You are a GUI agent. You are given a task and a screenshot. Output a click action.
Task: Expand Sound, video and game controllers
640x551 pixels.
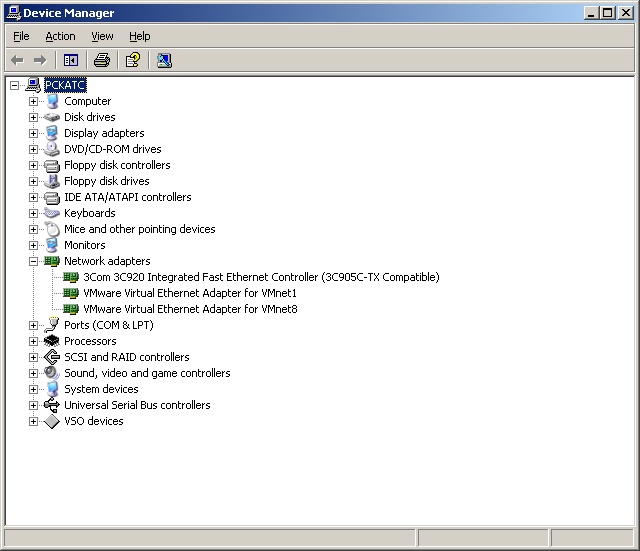point(33,373)
